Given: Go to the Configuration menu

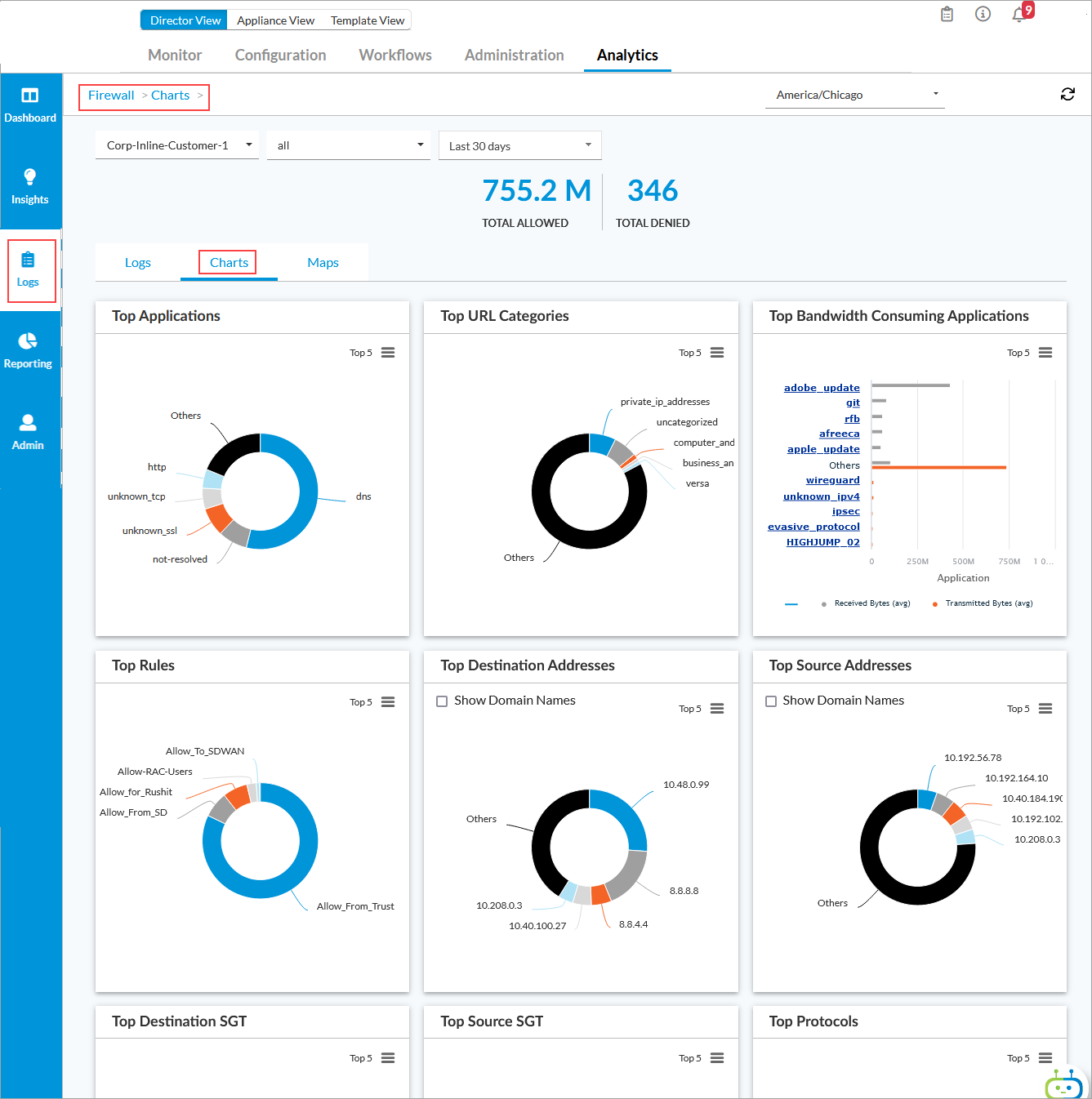Looking at the screenshot, I should coord(280,56).
